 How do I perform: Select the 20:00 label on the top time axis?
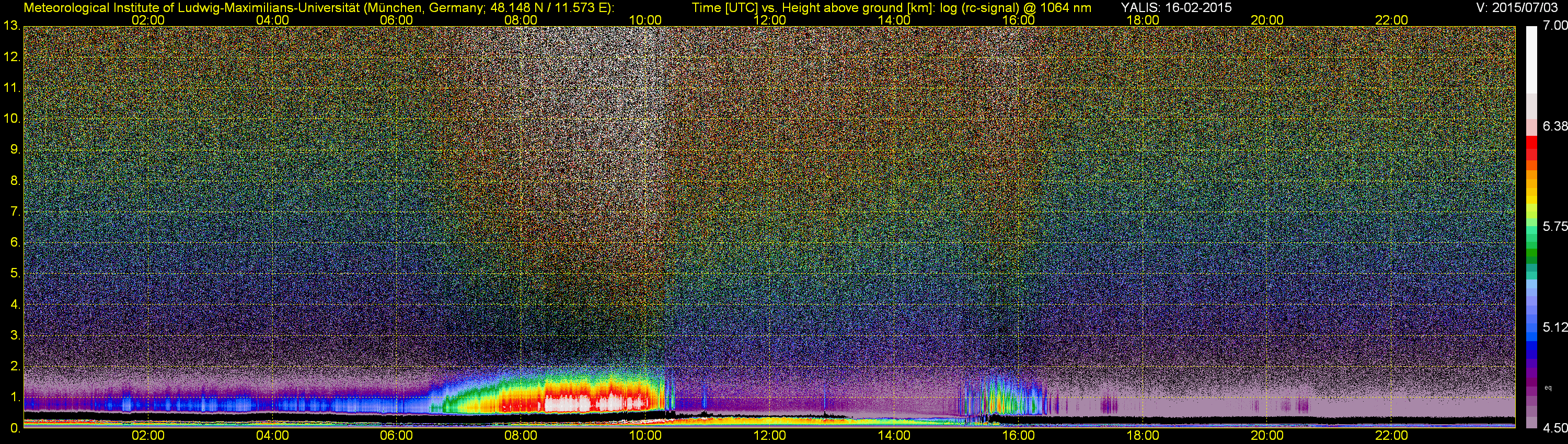tap(1267, 20)
